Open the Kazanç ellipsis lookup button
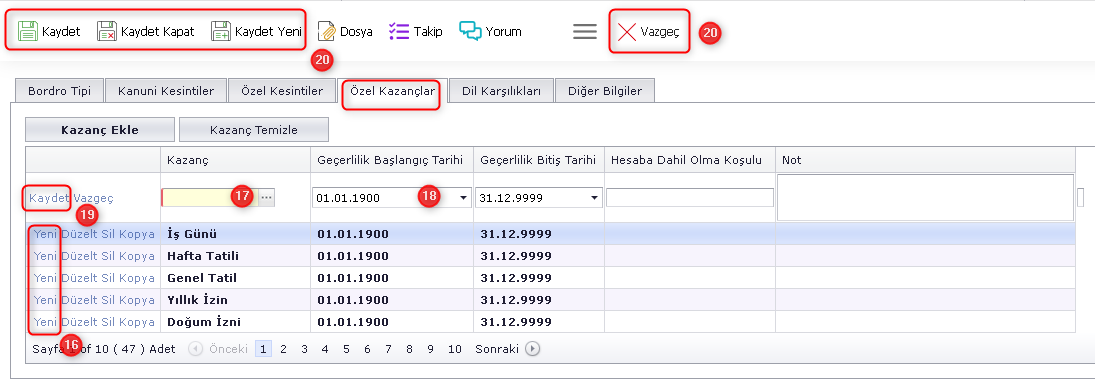The height and width of the screenshot is (384, 1095). point(267,198)
